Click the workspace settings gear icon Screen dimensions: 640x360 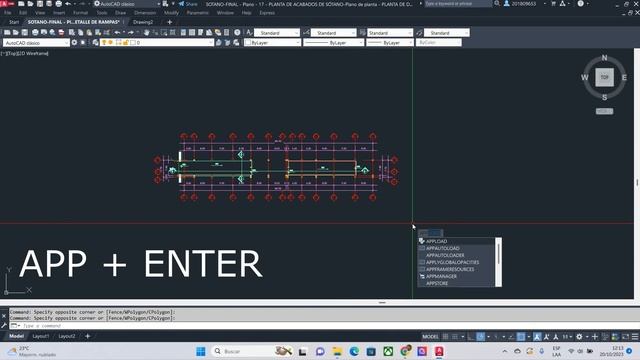click(74, 42)
